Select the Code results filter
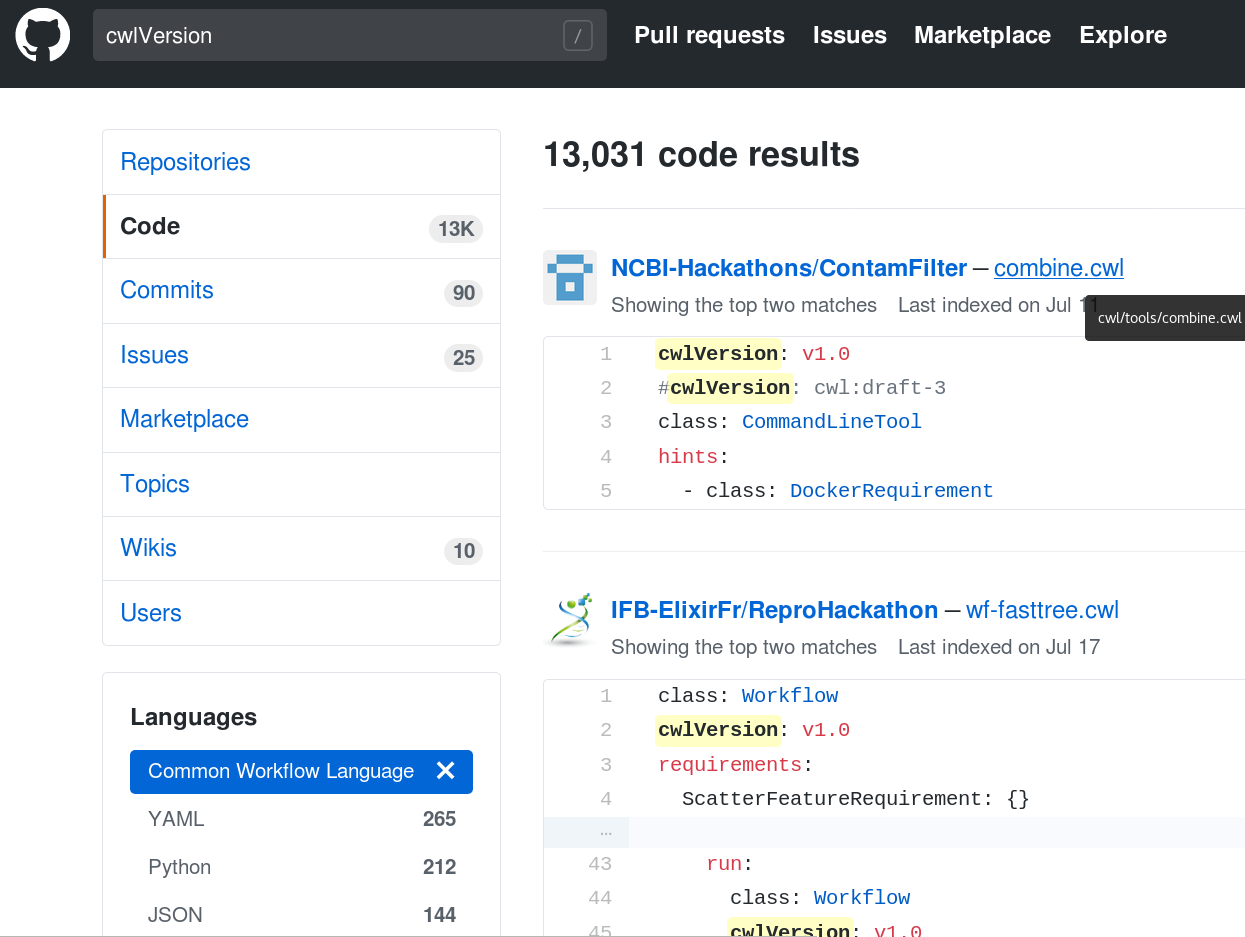1245x937 pixels. pyautogui.click(x=301, y=226)
